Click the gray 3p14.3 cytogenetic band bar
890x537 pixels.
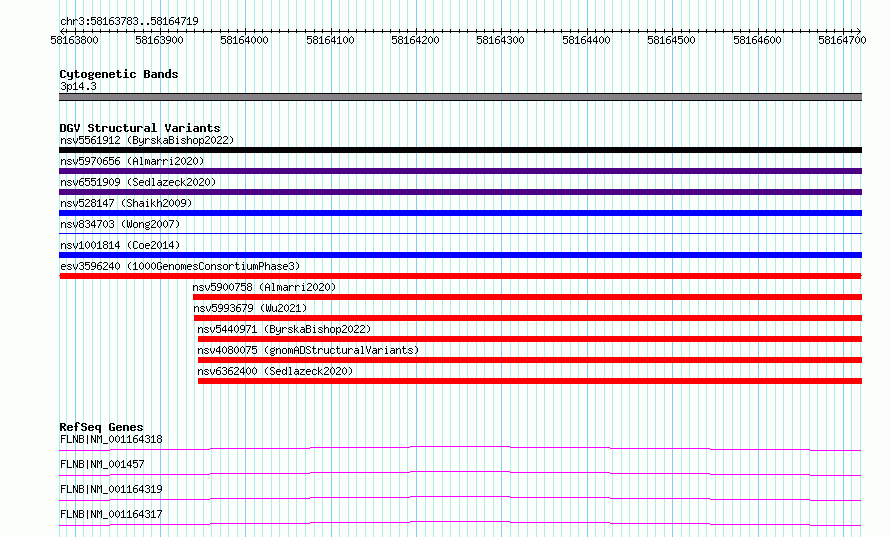(x=460, y=97)
